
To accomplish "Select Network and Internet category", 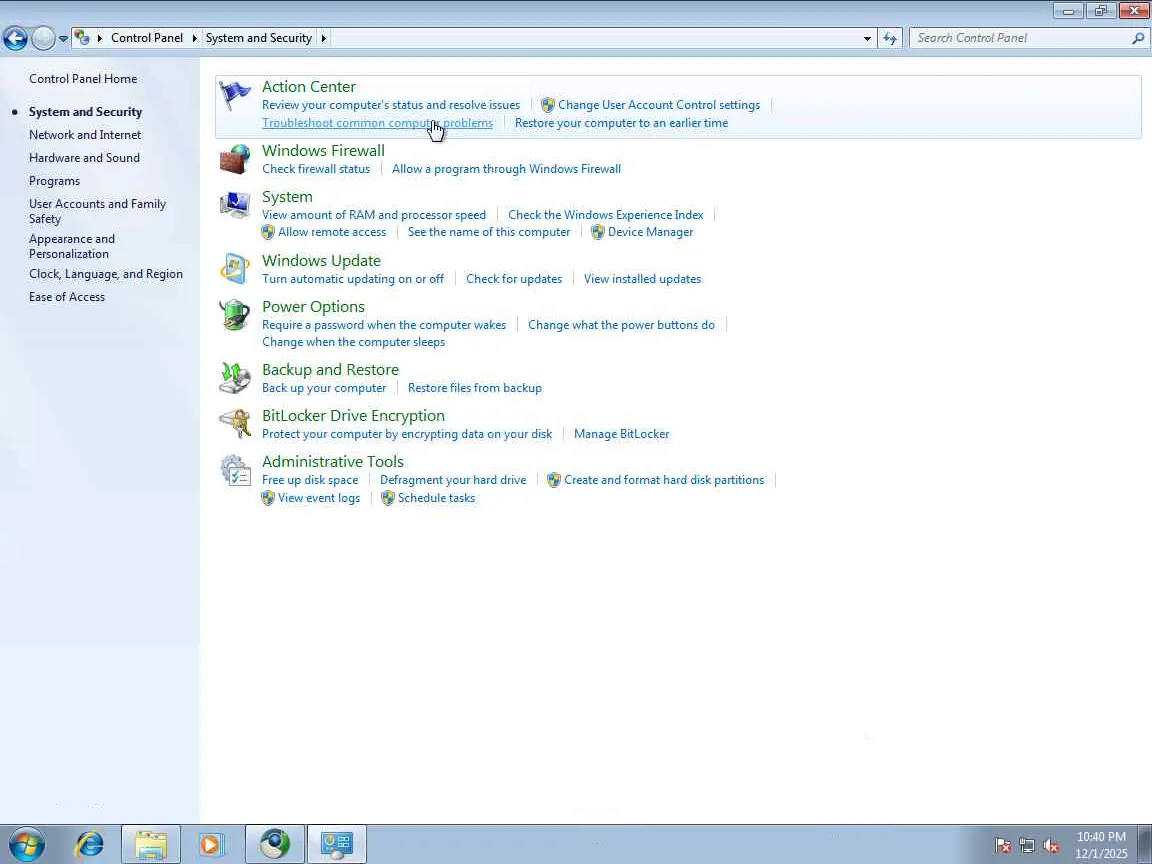I will pyautogui.click(x=85, y=134).
